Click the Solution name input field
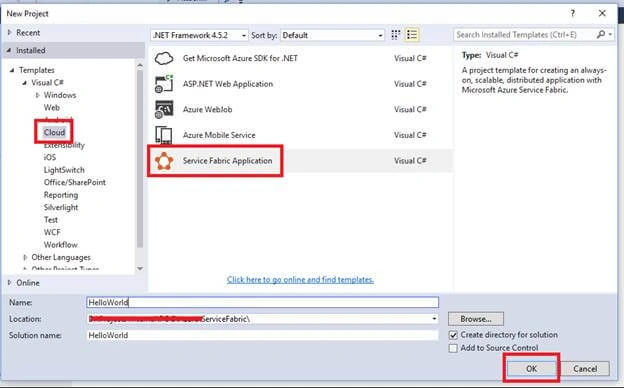Screen dimensions: 624x388 pos(263,335)
